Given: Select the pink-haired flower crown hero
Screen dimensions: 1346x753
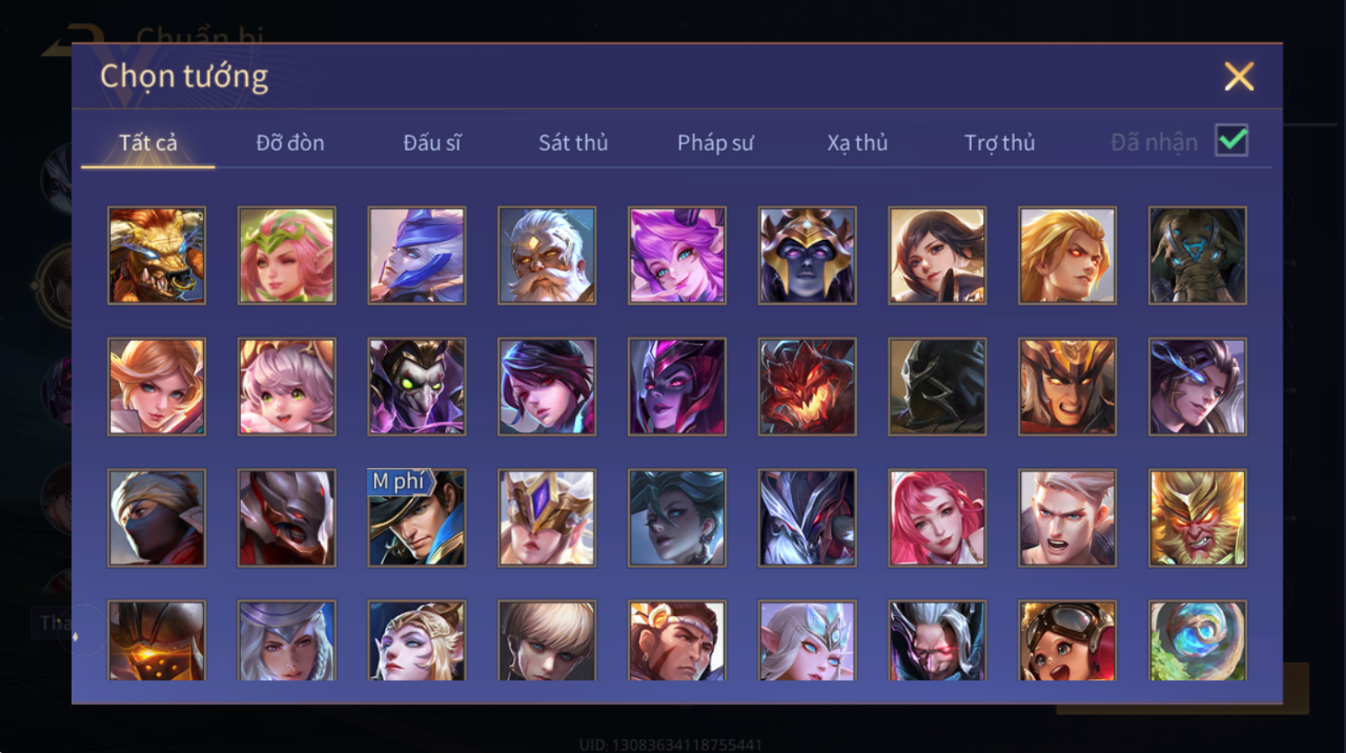Looking at the screenshot, I should pos(287,255).
